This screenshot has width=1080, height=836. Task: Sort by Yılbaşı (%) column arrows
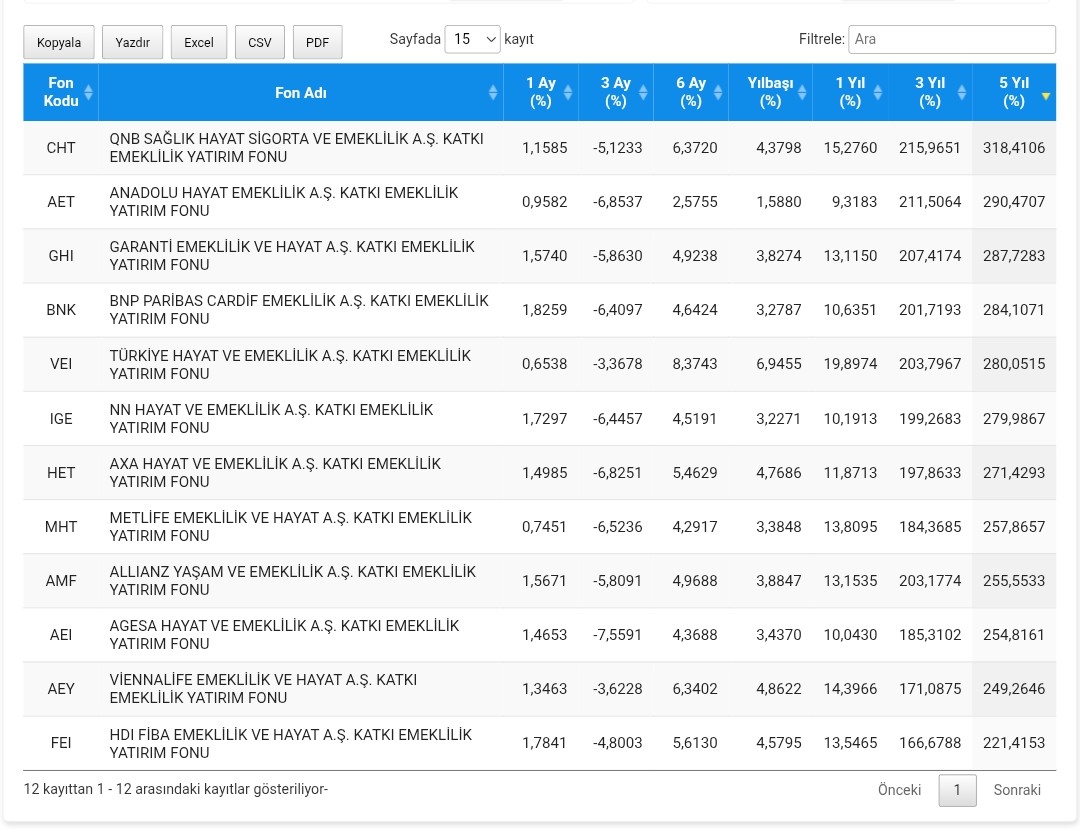802,92
